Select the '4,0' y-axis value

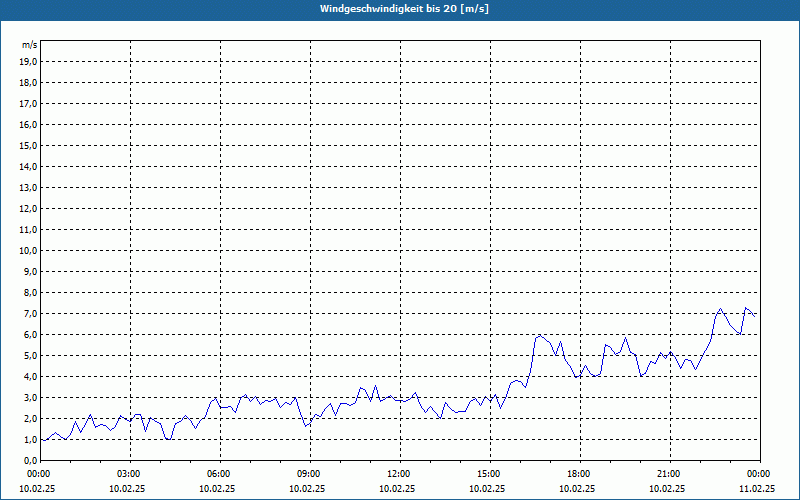[x=31, y=377]
